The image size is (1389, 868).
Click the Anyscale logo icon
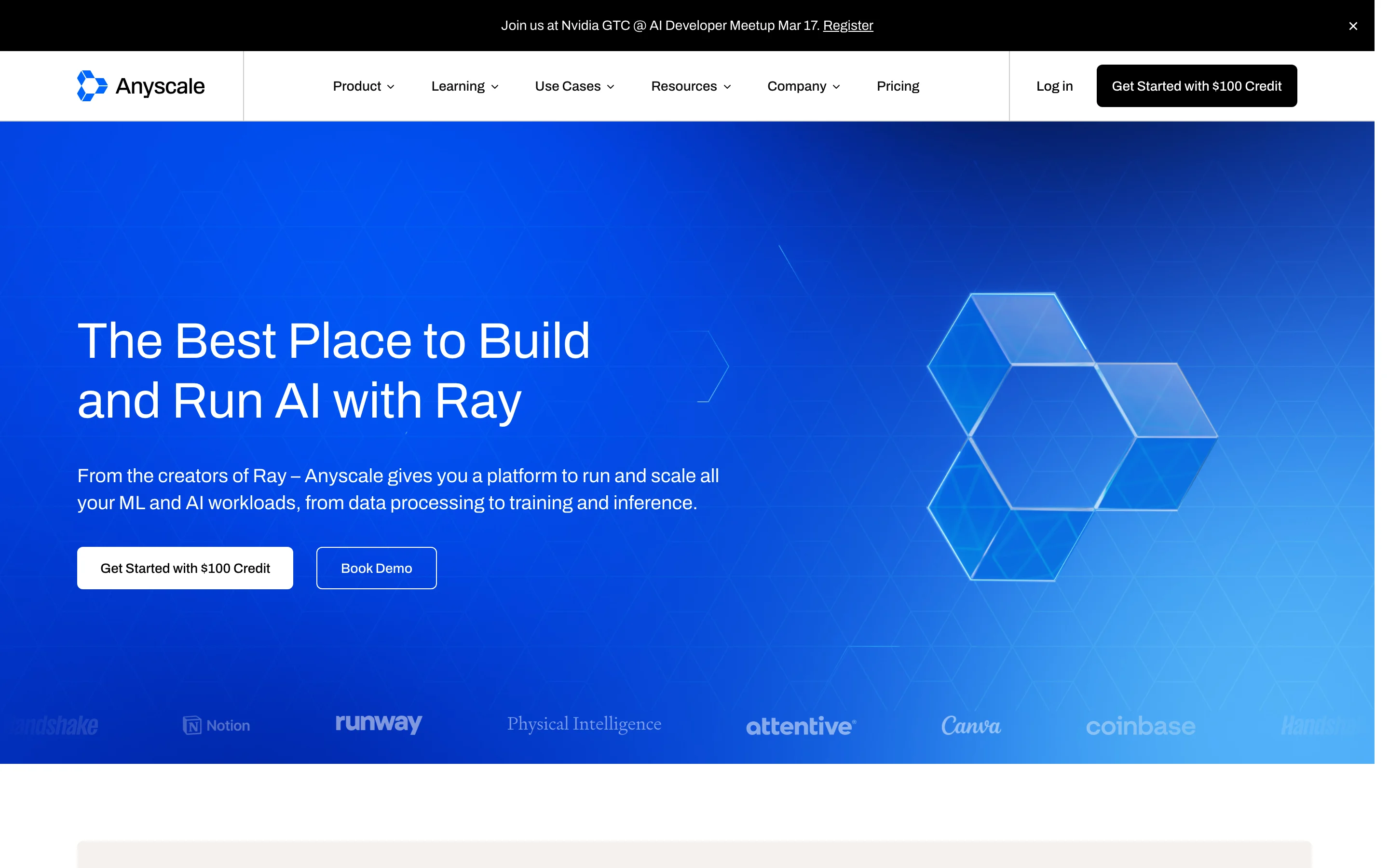coord(92,85)
